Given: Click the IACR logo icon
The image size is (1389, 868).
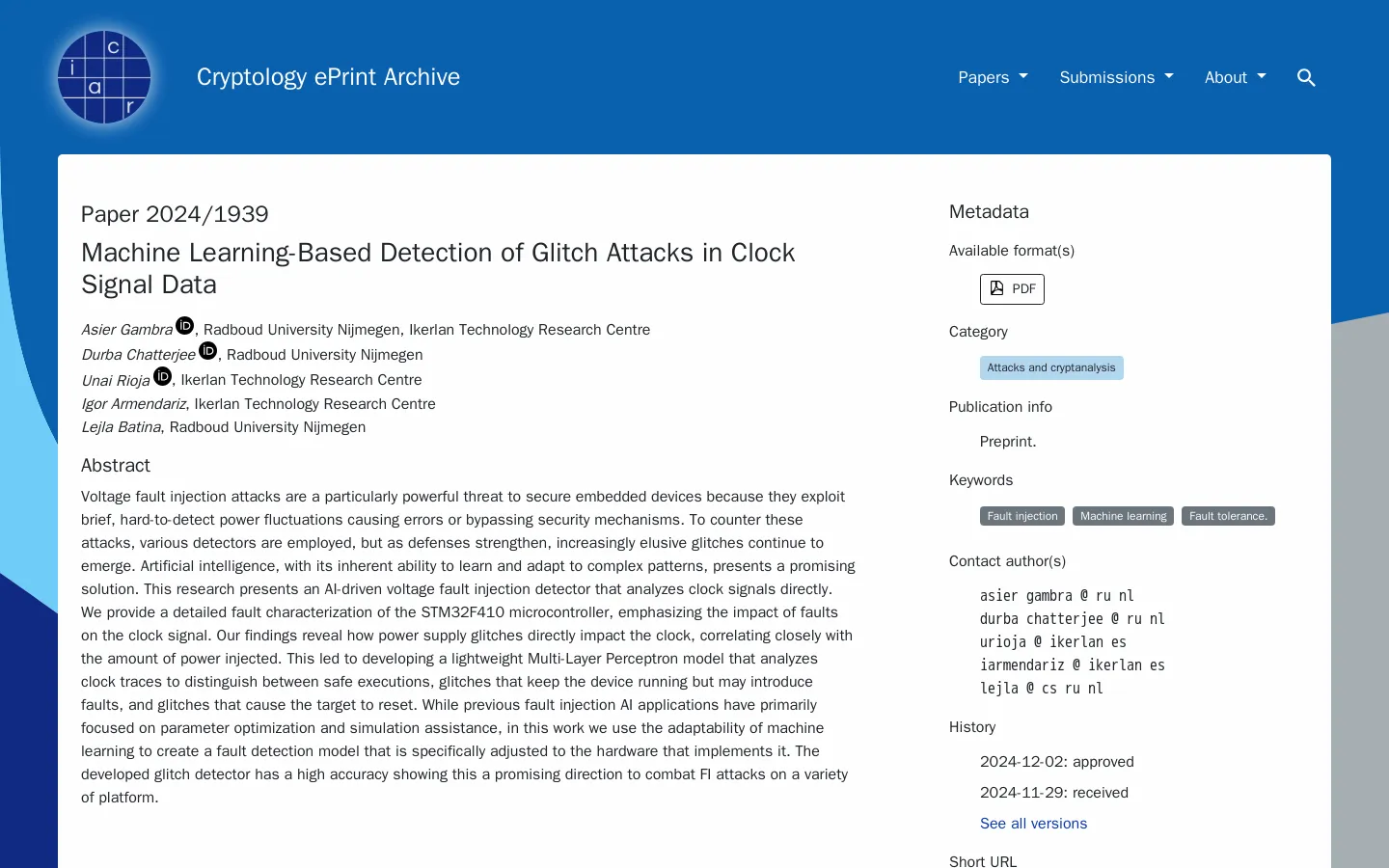Looking at the screenshot, I should click(104, 77).
